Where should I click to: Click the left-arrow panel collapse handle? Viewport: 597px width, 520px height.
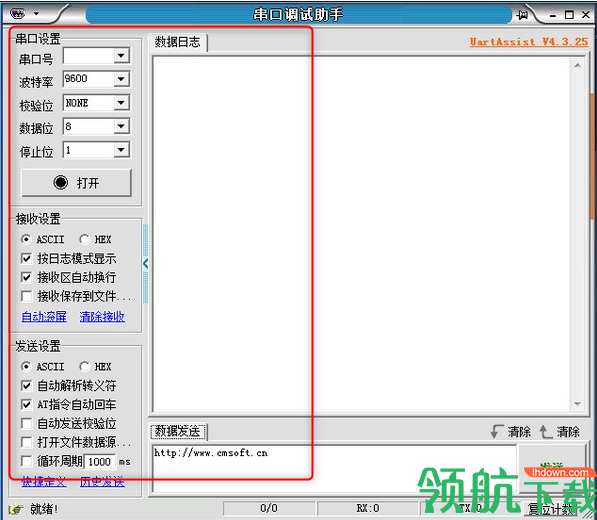click(x=145, y=263)
